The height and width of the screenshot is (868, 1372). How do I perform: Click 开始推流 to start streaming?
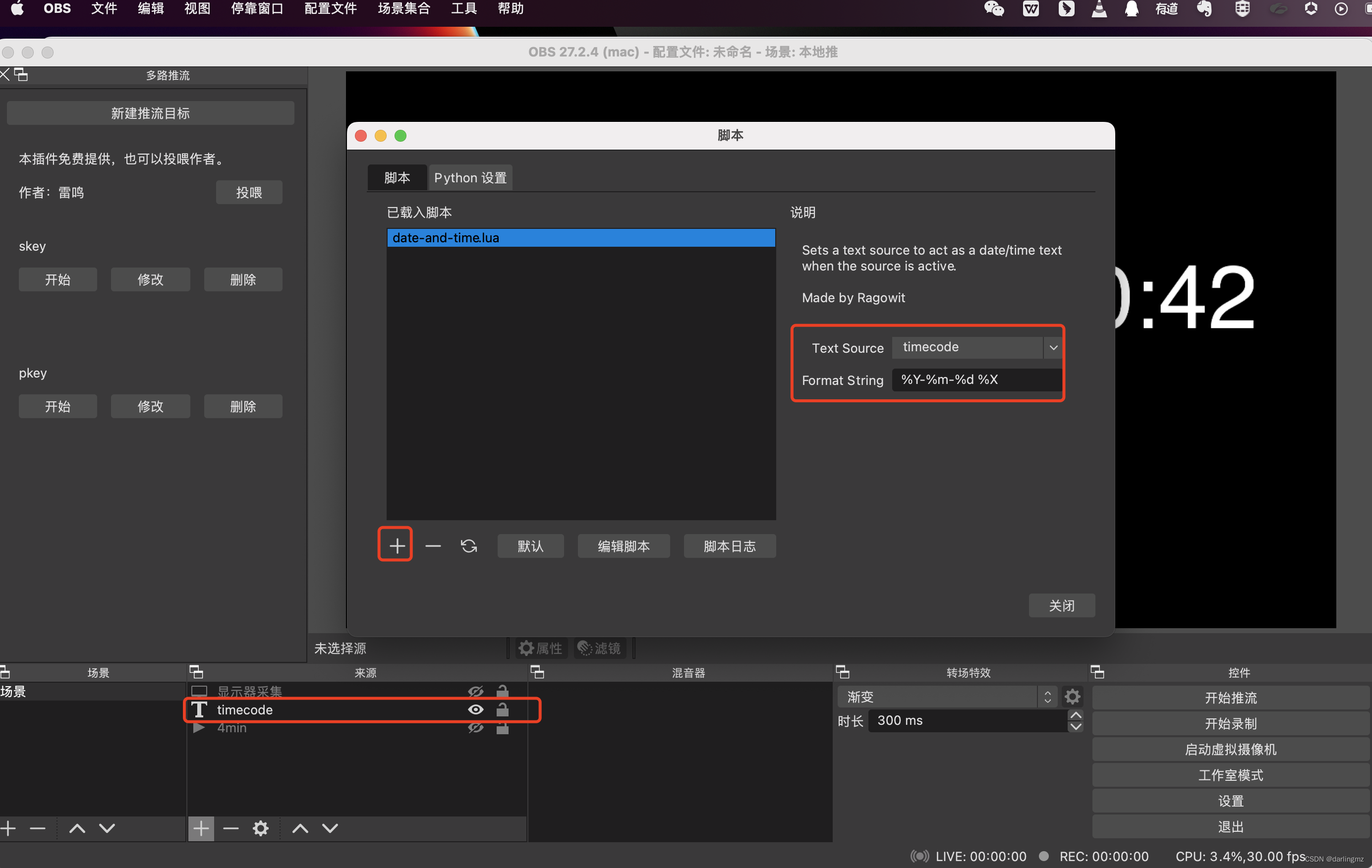point(1231,698)
